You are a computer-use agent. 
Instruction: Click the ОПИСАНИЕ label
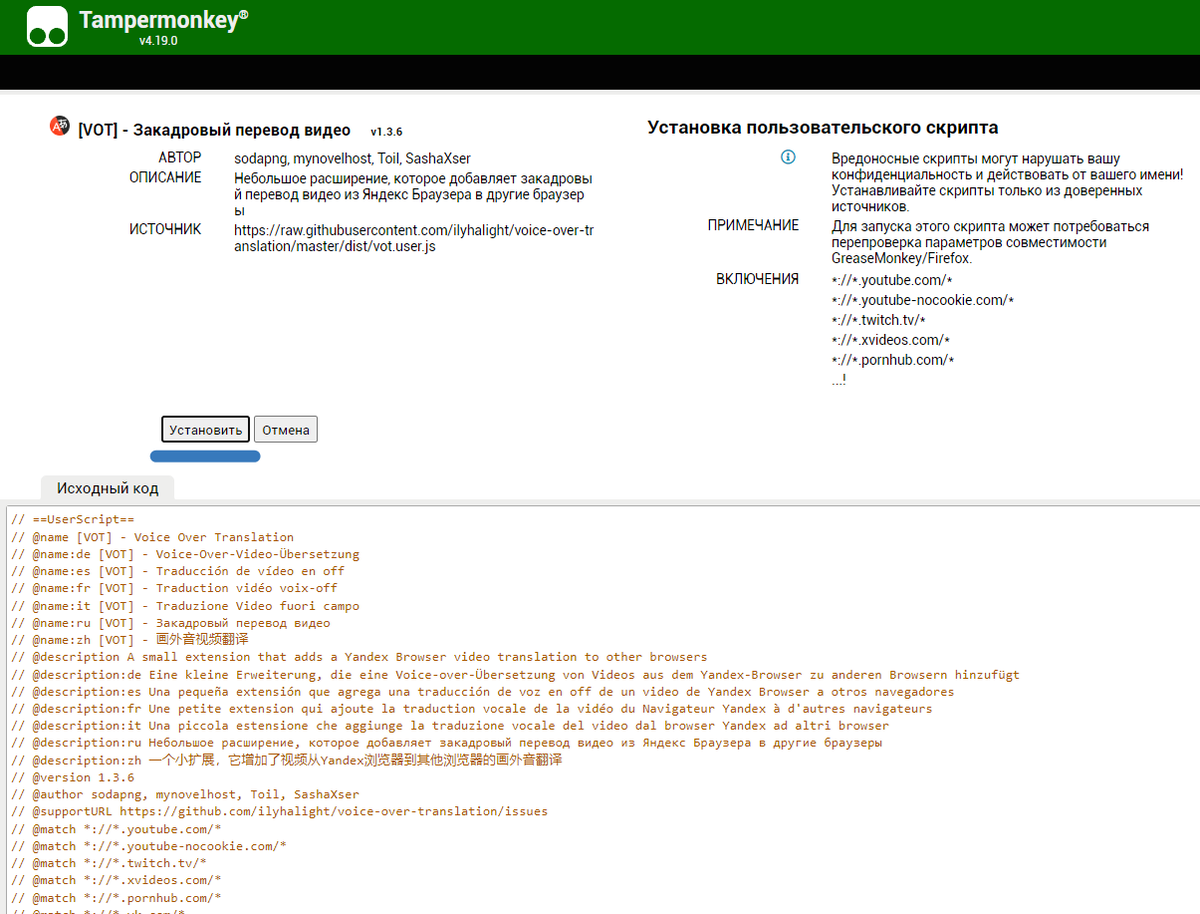(165, 178)
